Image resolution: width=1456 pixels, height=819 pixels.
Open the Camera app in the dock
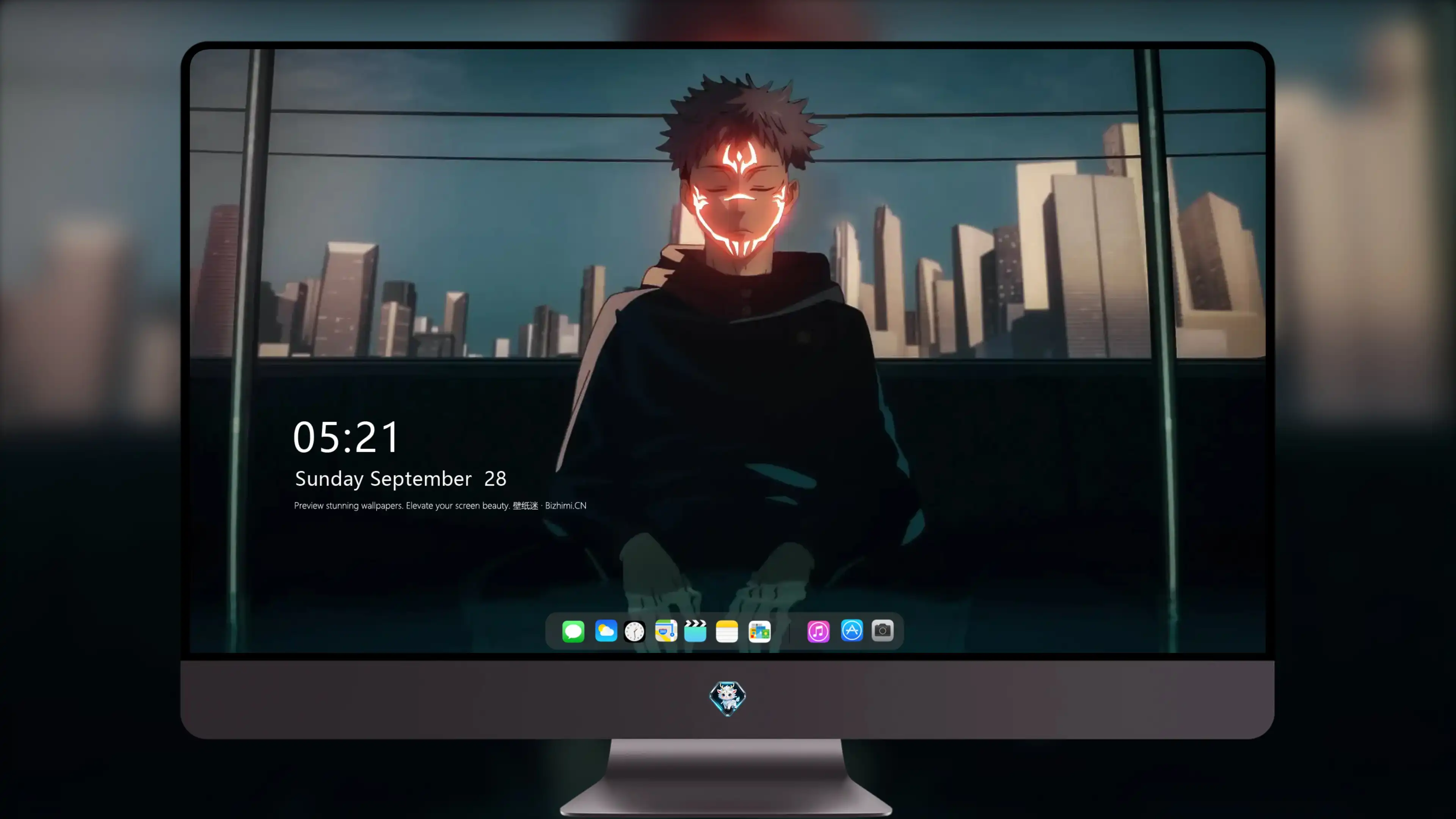(882, 631)
